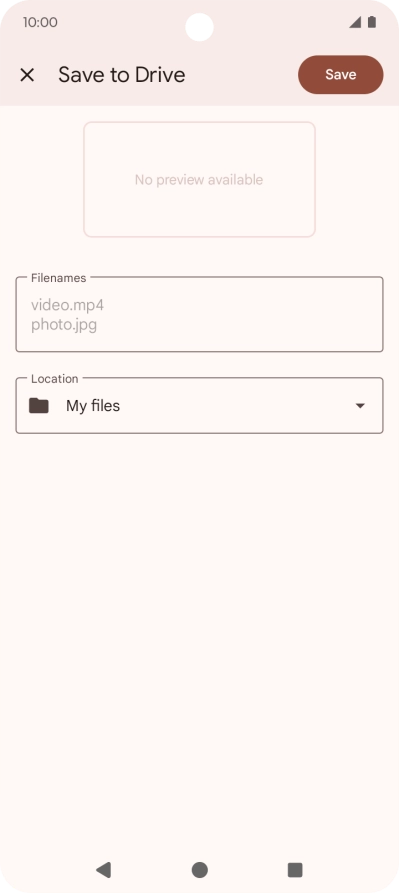Click the video.mp4 filename
Image resolution: width=399 pixels, height=893 pixels.
coord(67,305)
